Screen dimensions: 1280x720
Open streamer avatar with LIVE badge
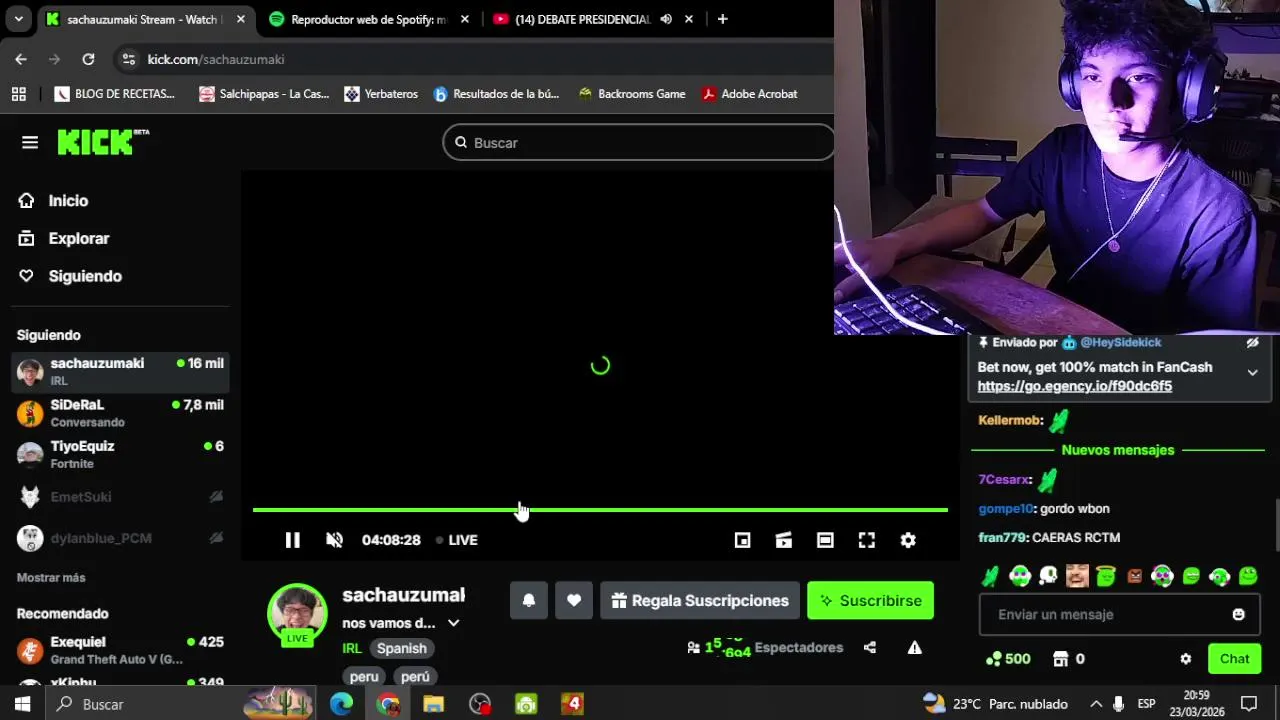pyautogui.click(x=297, y=613)
